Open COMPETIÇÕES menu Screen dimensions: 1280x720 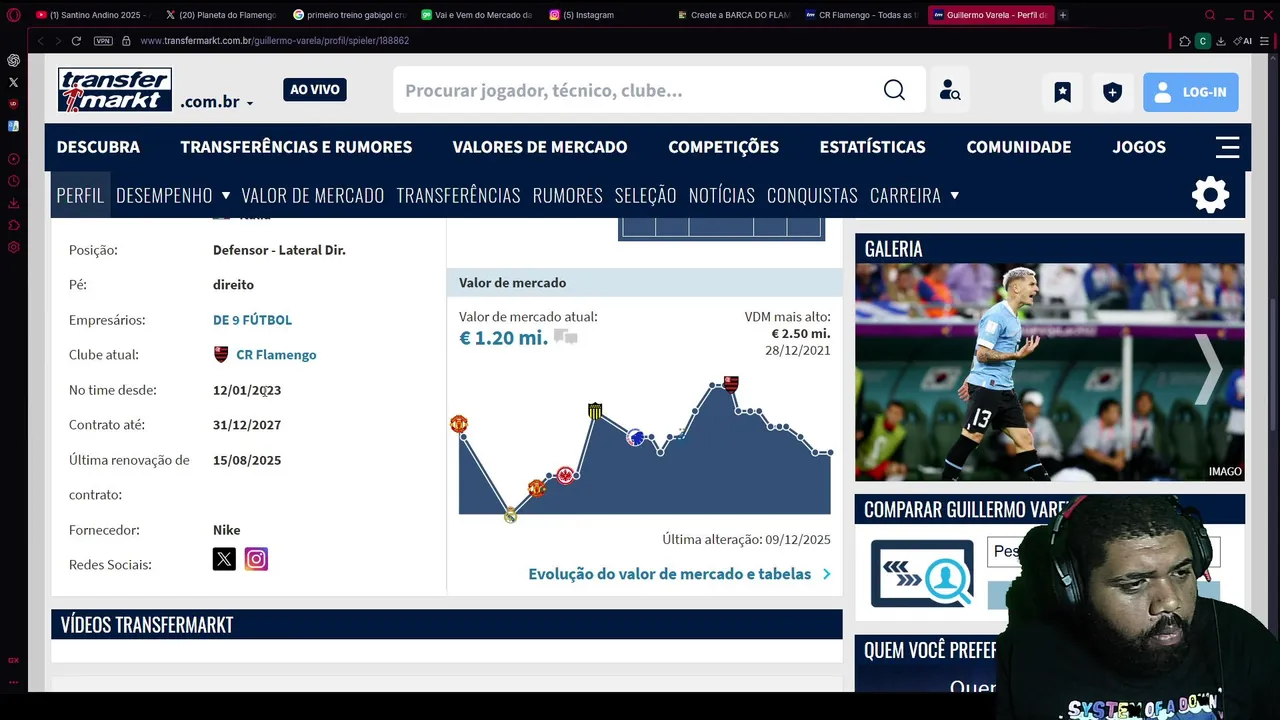point(723,147)
